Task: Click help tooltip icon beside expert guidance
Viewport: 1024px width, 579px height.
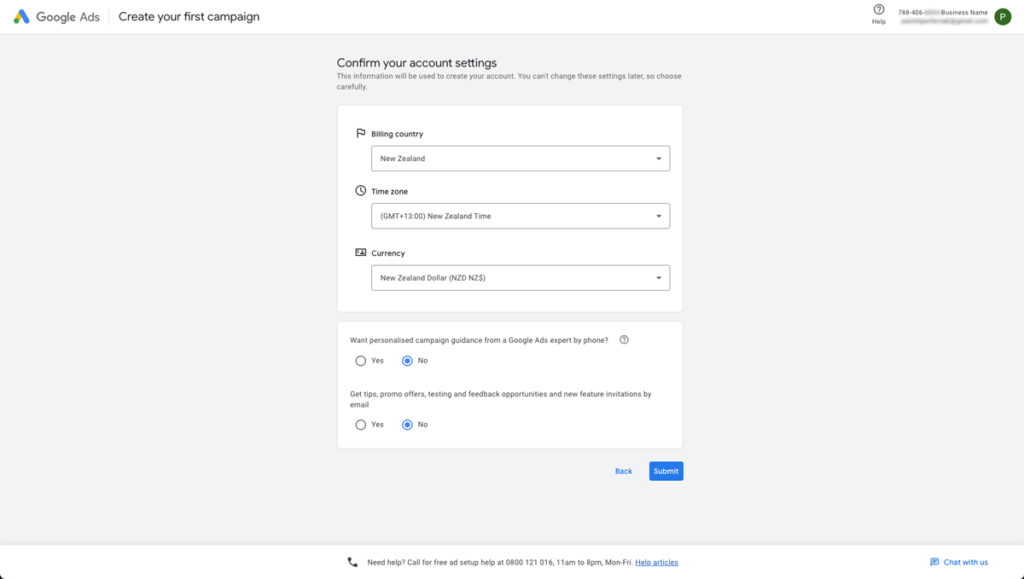Action: (x=624, y=340)
